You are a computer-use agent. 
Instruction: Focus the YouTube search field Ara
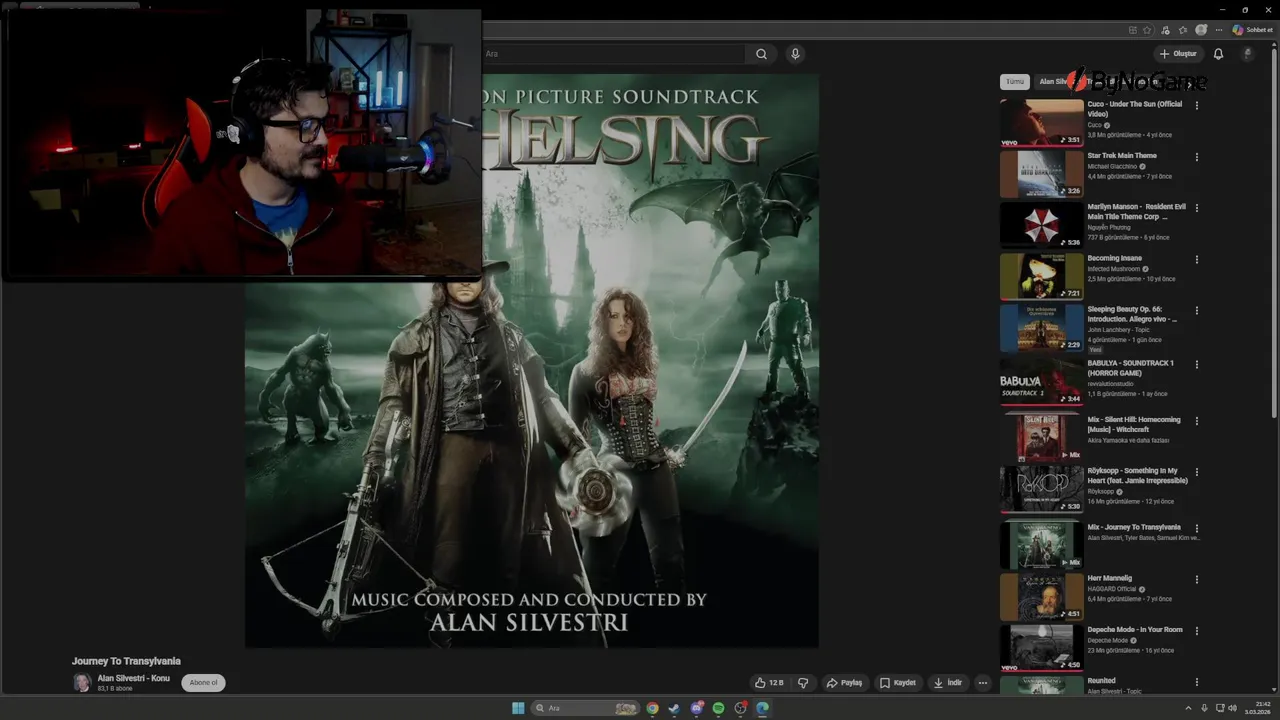(x=612, y=54)
